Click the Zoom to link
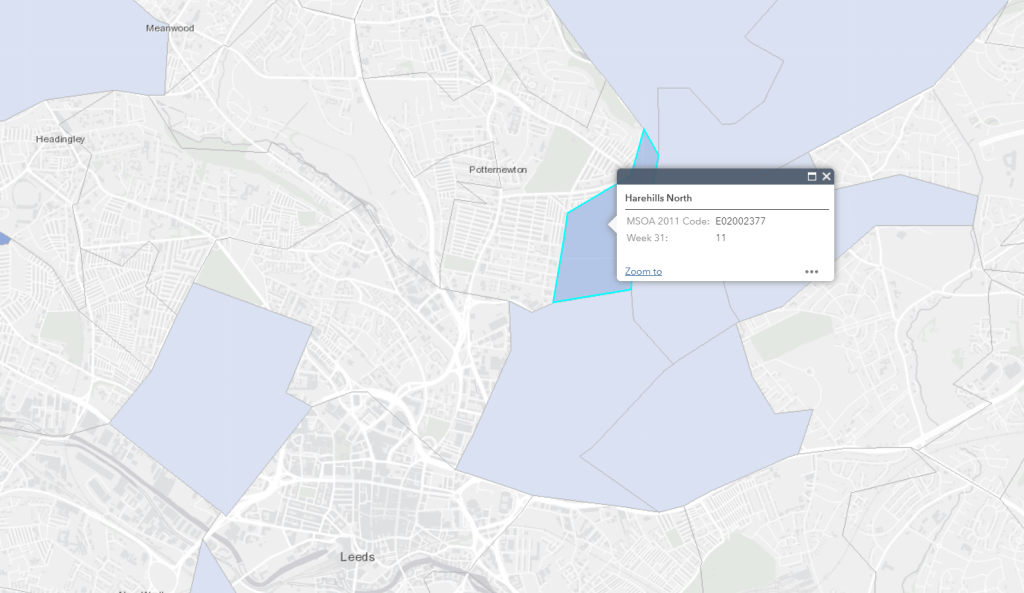Image resolution: width=1024 pixels, height=593 pixels. (643, 271)
